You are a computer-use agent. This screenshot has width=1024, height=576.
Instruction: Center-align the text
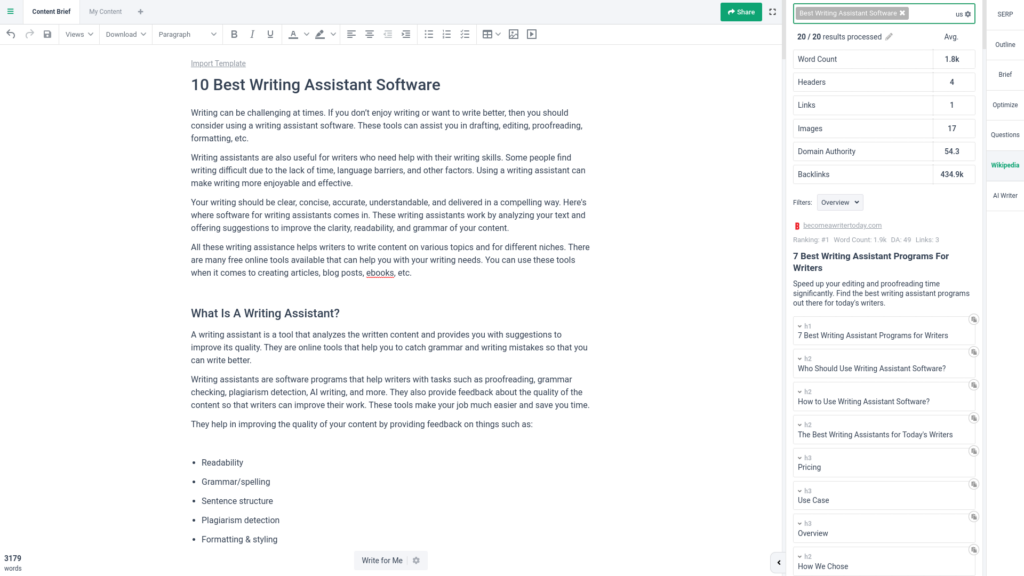coord(370,34)
